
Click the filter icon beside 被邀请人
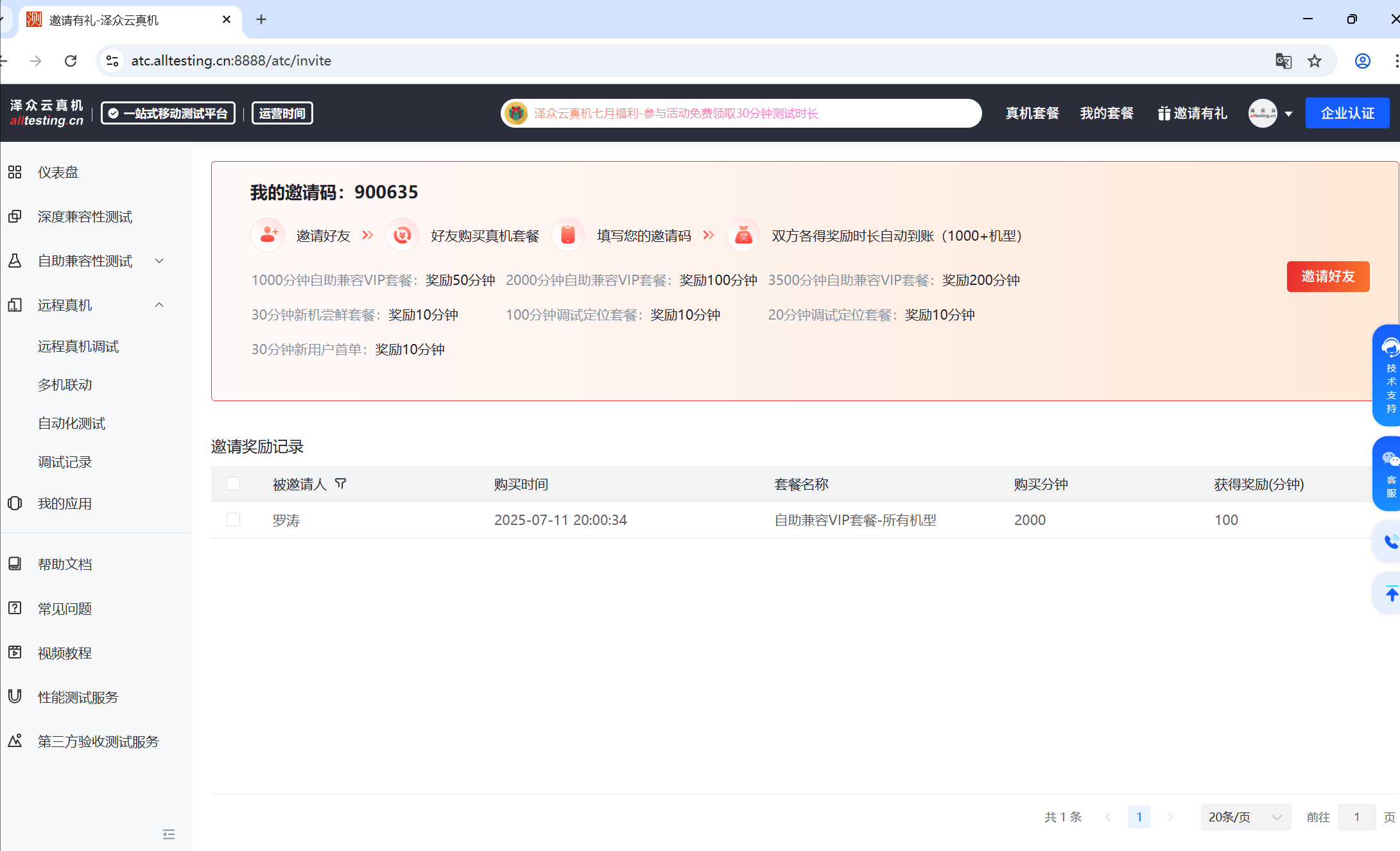coord(341,483)
